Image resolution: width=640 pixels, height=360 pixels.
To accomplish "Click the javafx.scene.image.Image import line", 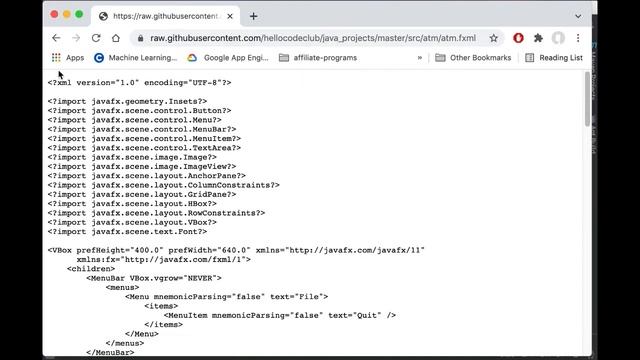I will click(x=132, y=157).
